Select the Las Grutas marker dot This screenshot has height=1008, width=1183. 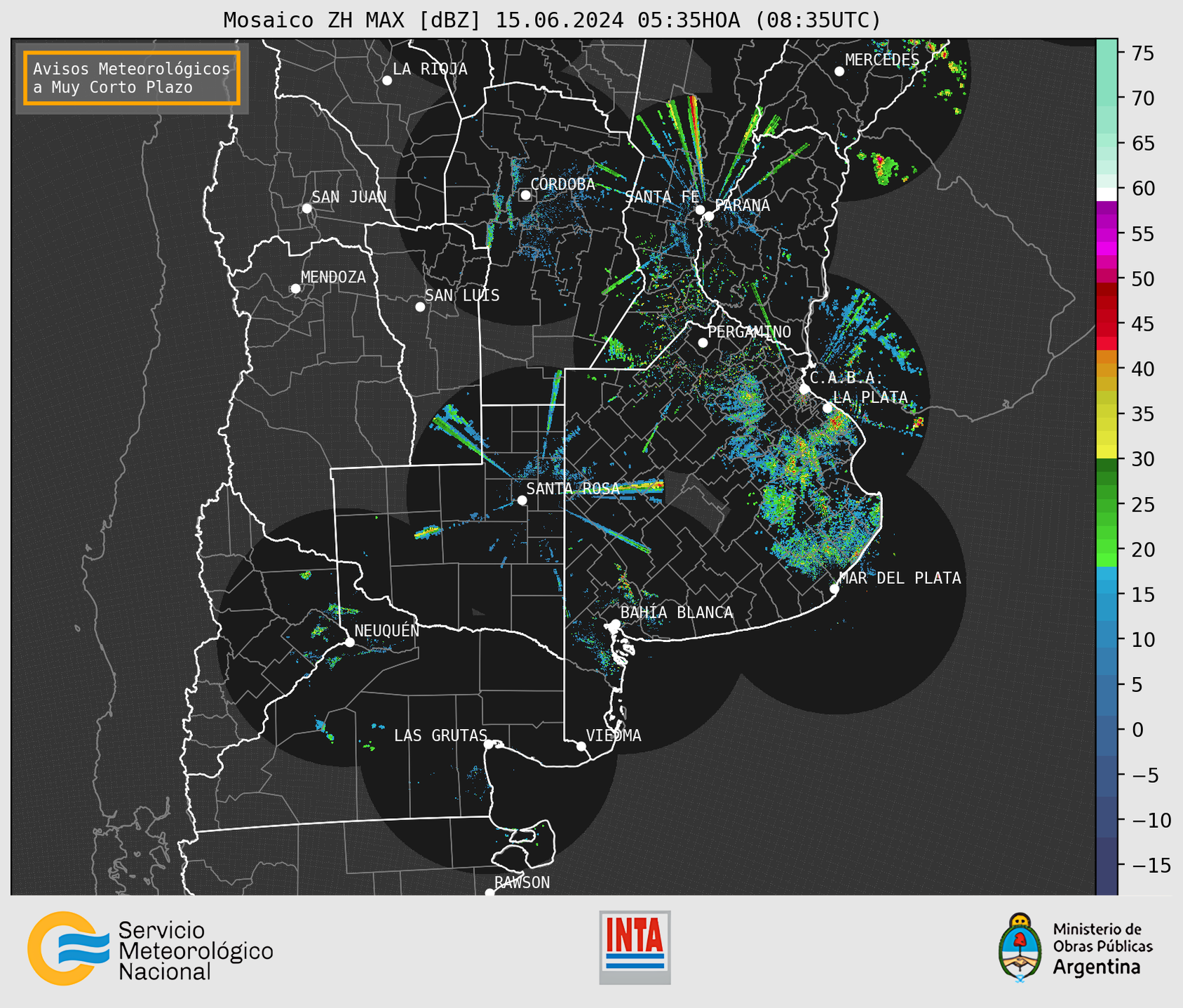click(489, 744)
